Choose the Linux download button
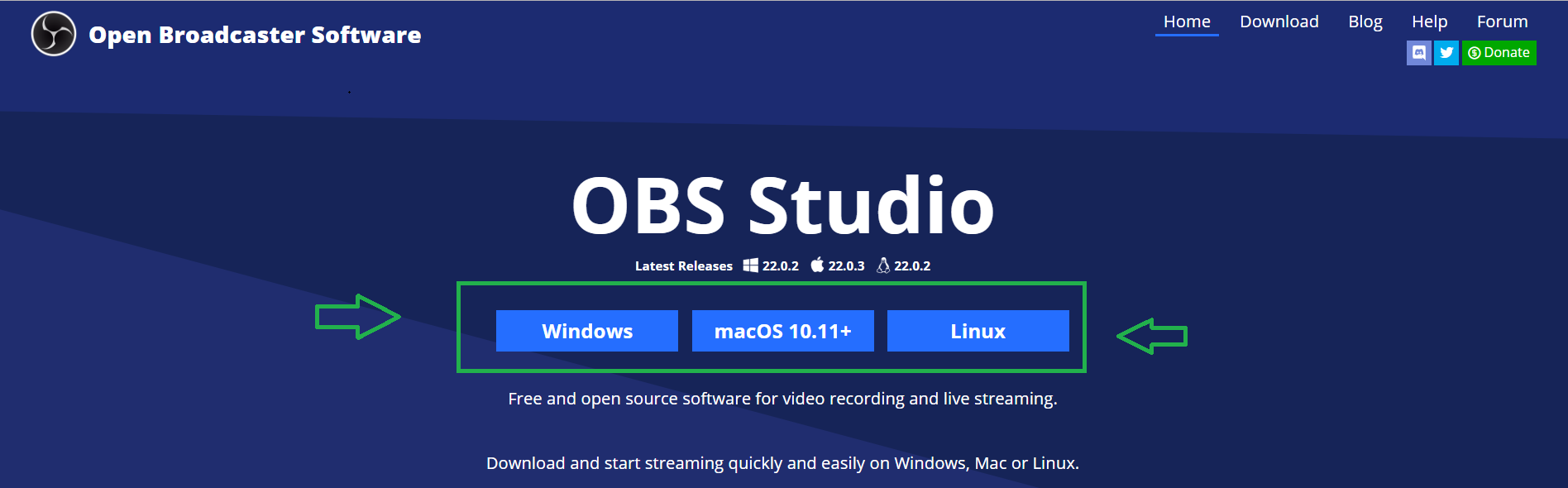Image resolution: width=1568 pixels, height=488 pixels. tap(978, 331)
